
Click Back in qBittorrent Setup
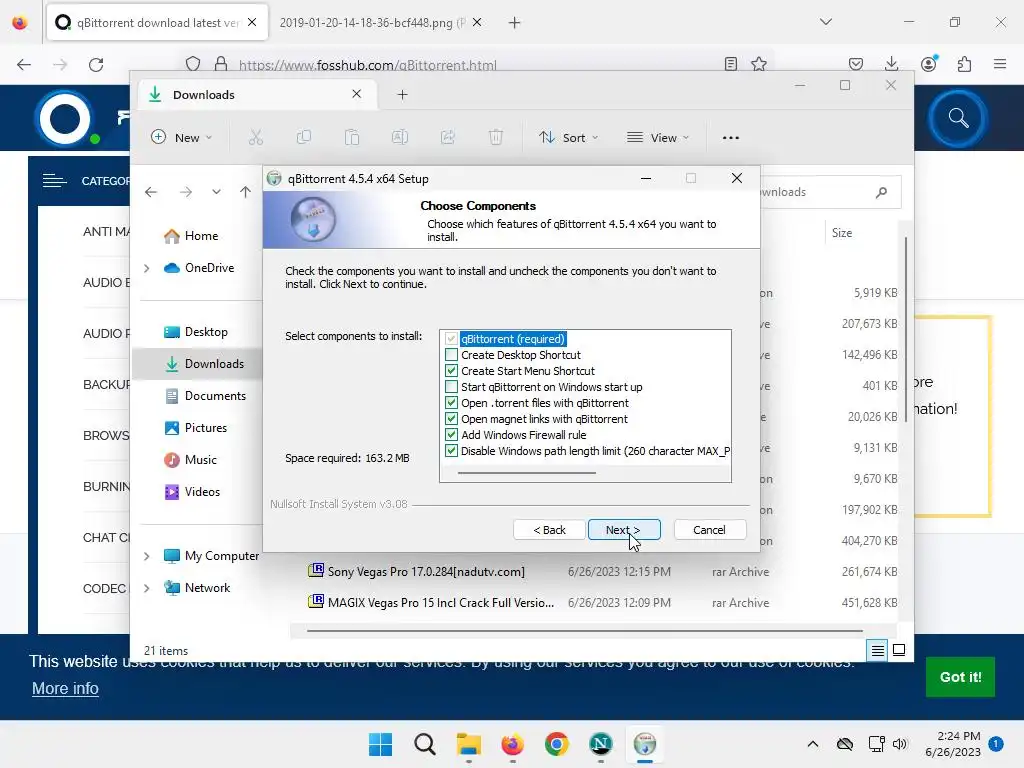549,530
